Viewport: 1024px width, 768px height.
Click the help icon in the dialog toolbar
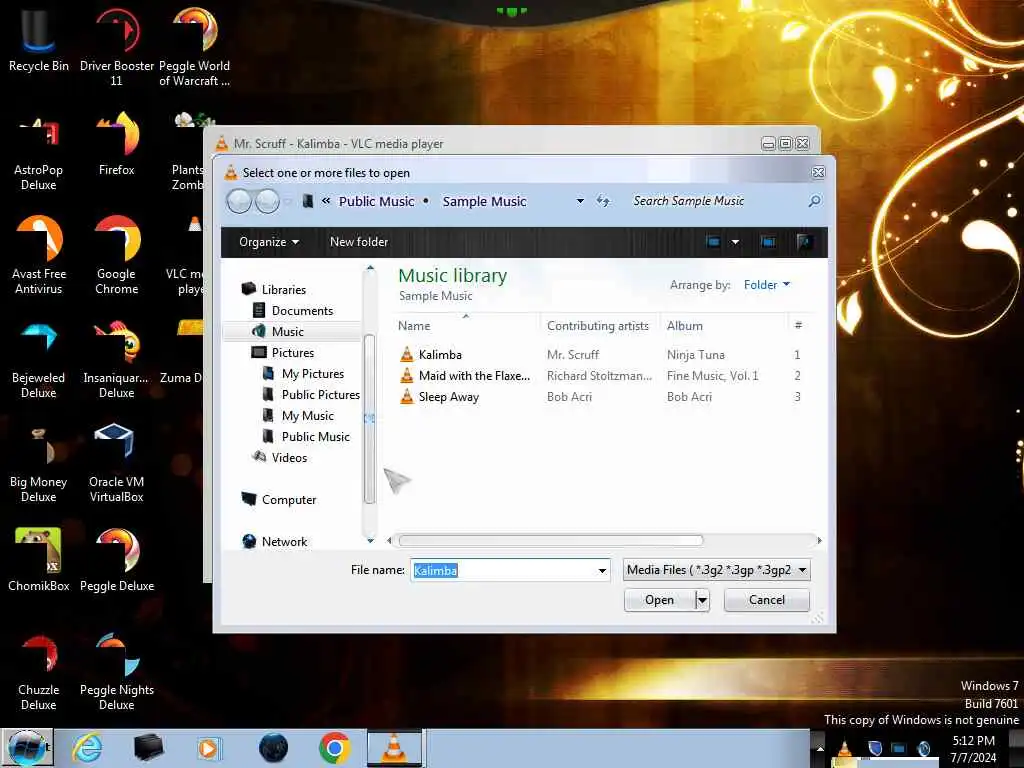(805, 242)
